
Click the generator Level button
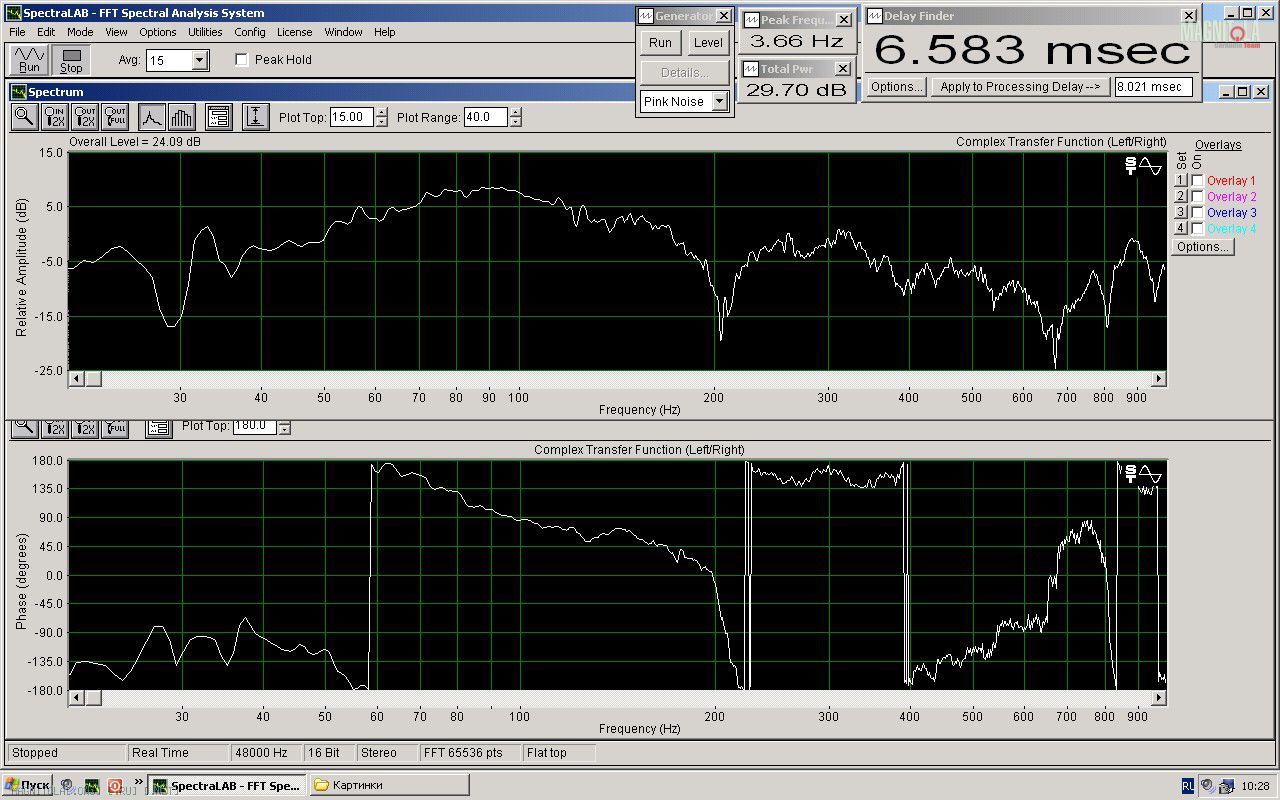708,43
